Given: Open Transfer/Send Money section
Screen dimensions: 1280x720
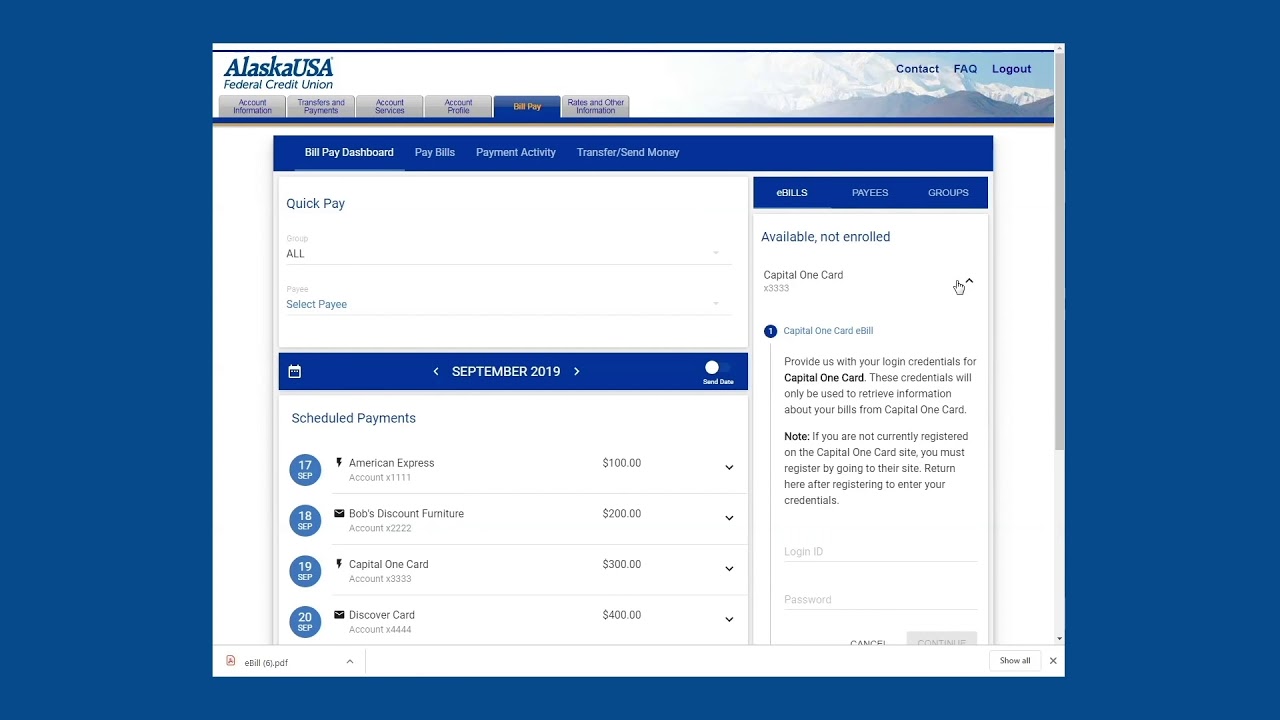Looking at the screenshot, I should click(x=628, y=152).
